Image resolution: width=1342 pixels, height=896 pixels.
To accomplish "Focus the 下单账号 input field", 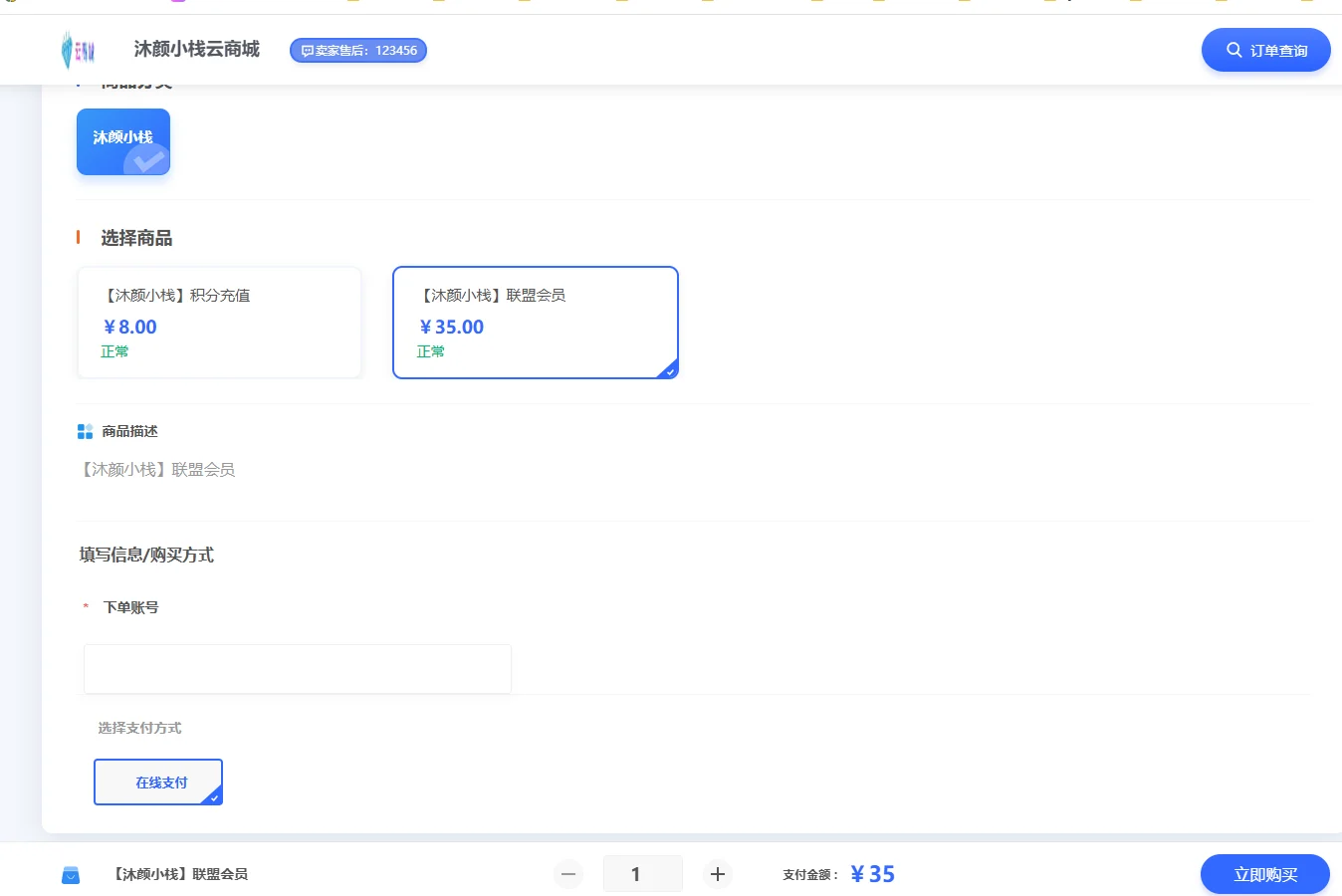I will [297, 668].
